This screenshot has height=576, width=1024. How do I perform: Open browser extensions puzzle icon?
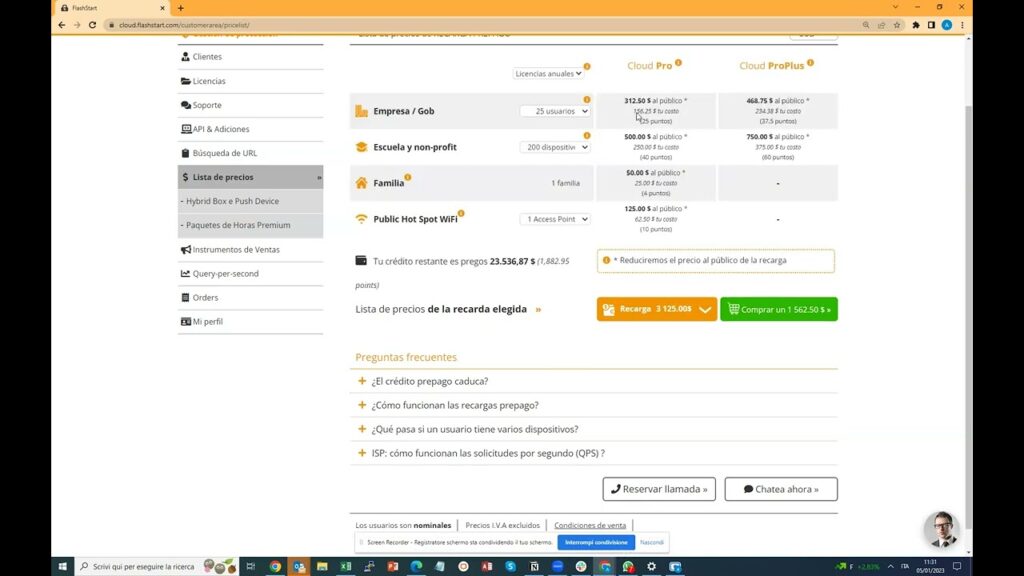916,25
